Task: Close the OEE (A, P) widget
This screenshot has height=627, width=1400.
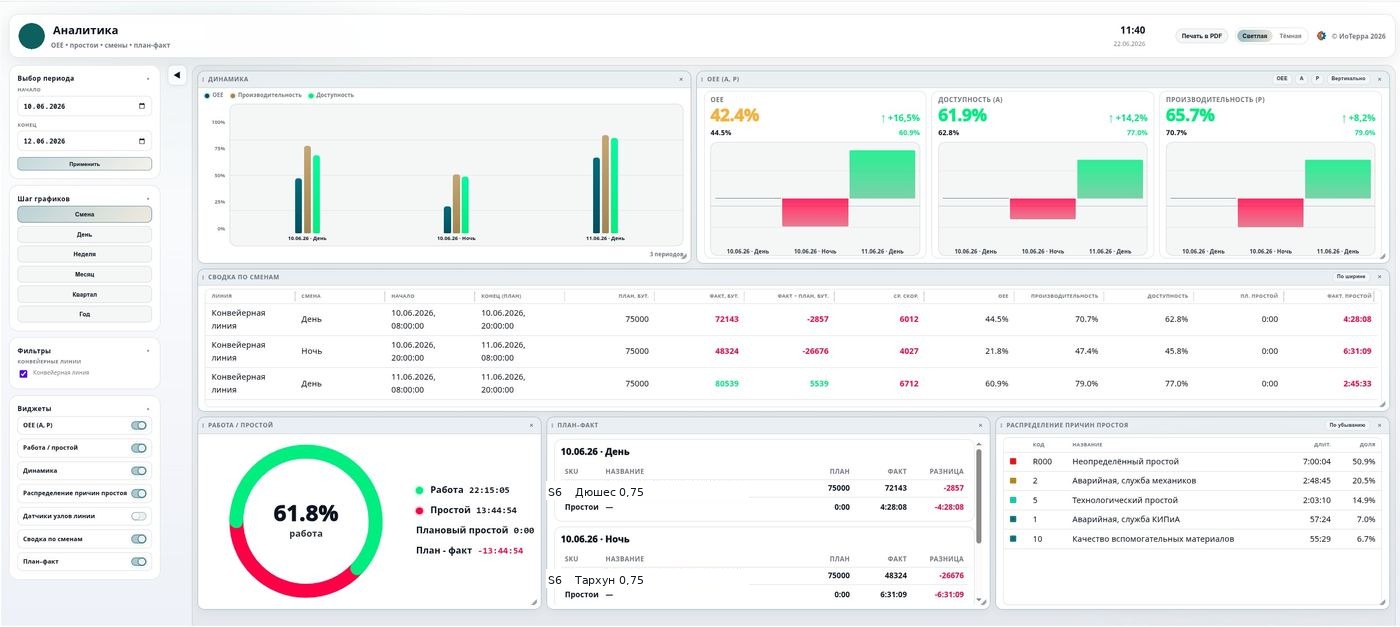Action: 1379,78
